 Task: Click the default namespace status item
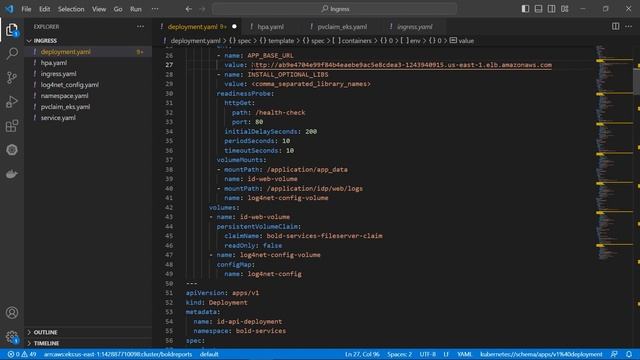(209, 354)
